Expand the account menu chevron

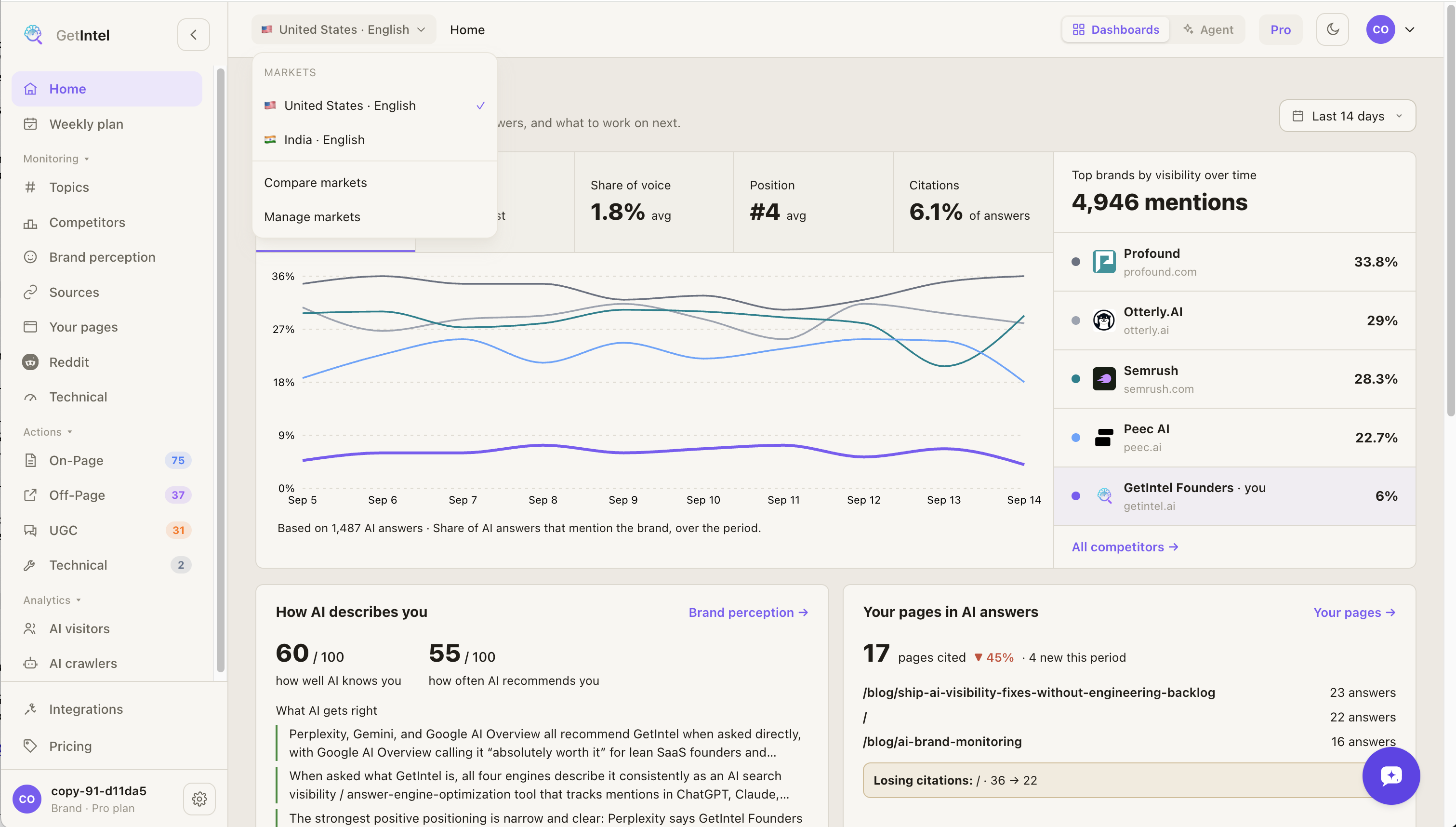[x=1409, y=29]
